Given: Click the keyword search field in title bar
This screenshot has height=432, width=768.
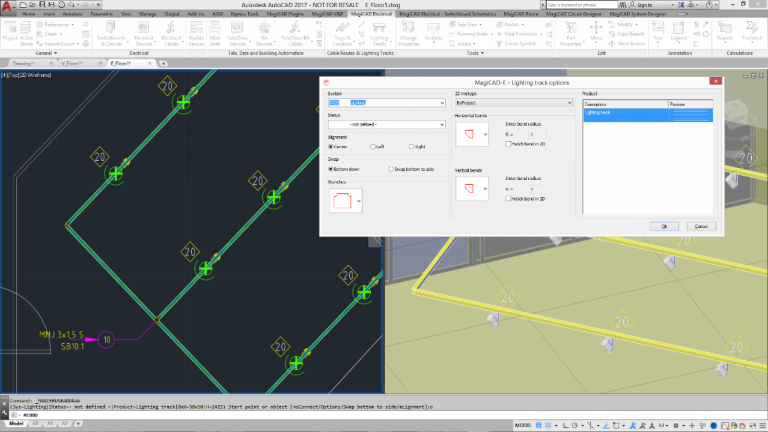Looking at the screenshot, I should 582,5.
